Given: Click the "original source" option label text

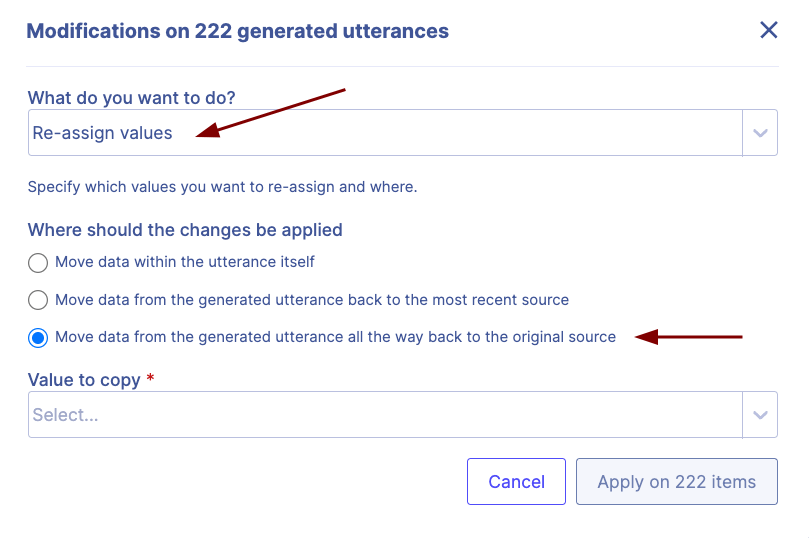Looking at the screenshot, I should (335, 337).
